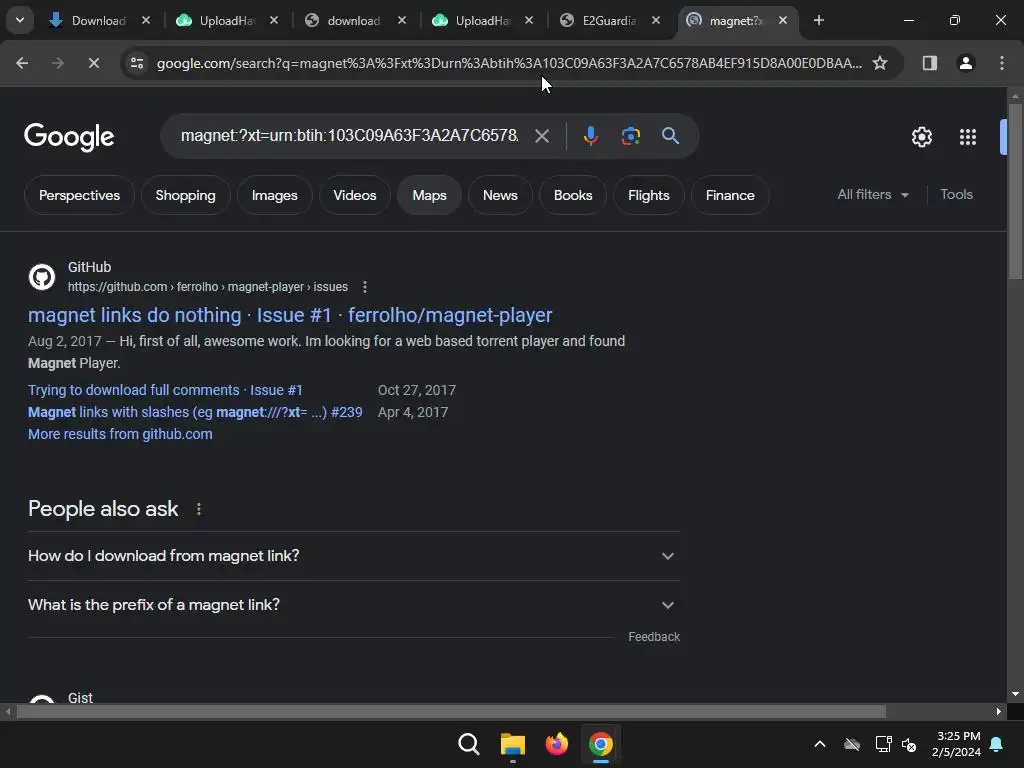Screen dimensions: 1024x768
Task: Go back to previous page
Action: [x=22, y=63]
